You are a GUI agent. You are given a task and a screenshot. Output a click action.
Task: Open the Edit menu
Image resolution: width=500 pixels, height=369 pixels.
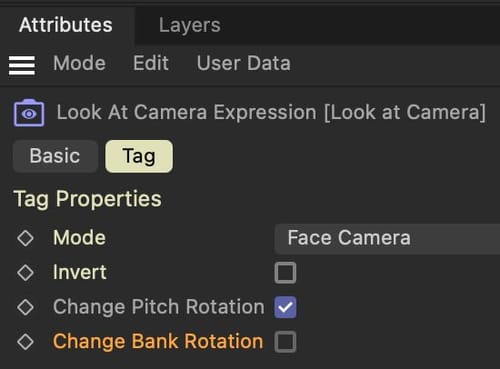tap(151, 63)
